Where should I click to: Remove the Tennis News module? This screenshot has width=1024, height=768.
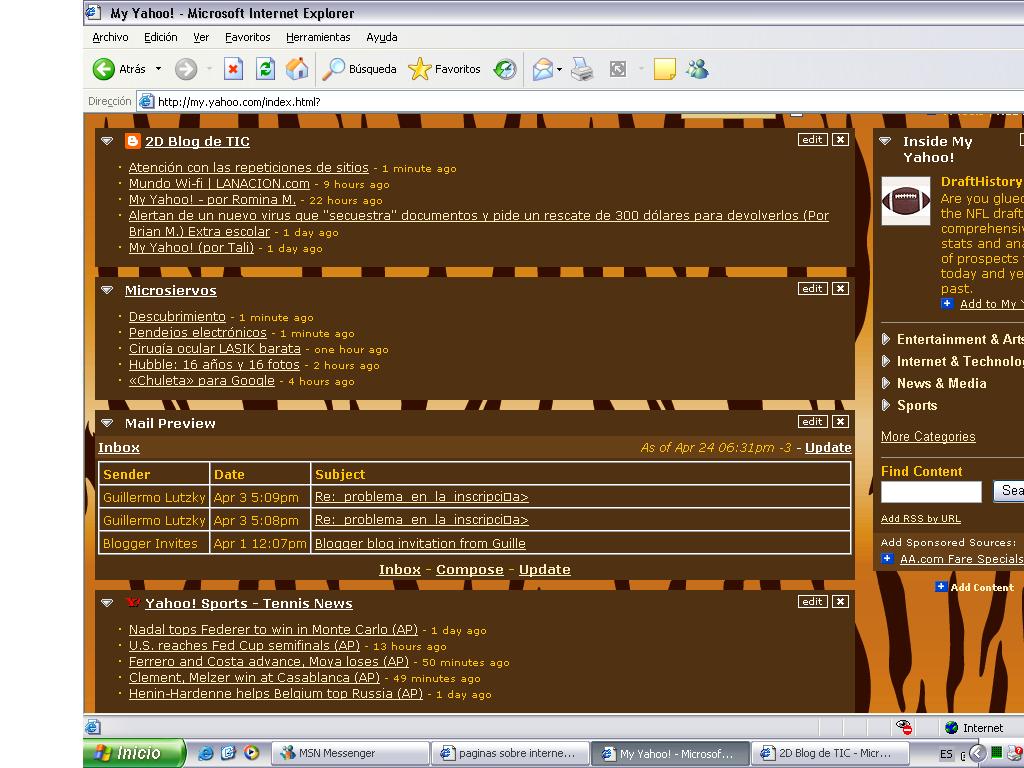click(840, 601)
